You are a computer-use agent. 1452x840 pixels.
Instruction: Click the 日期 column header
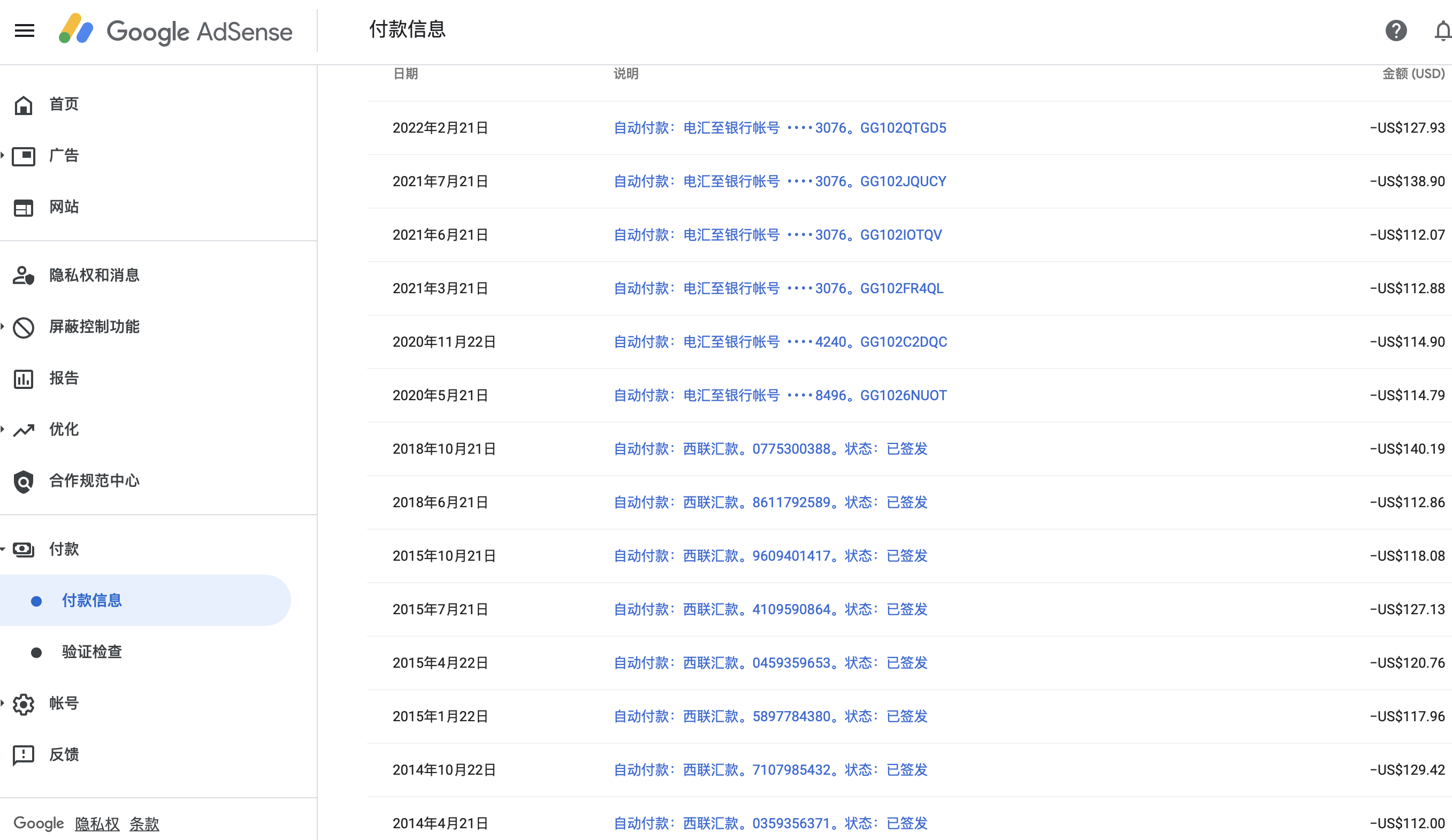click(405, 74)
